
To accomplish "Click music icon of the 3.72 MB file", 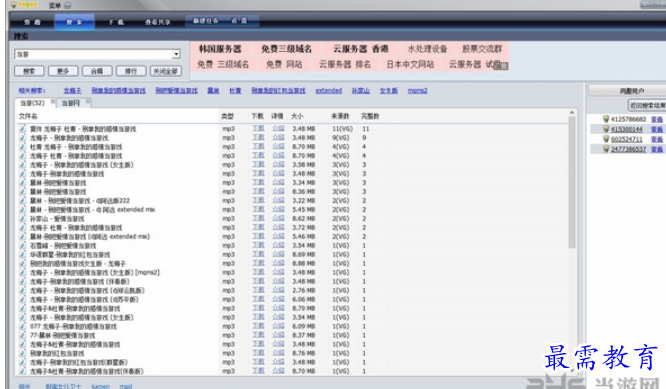I will (x=23, y=228).
